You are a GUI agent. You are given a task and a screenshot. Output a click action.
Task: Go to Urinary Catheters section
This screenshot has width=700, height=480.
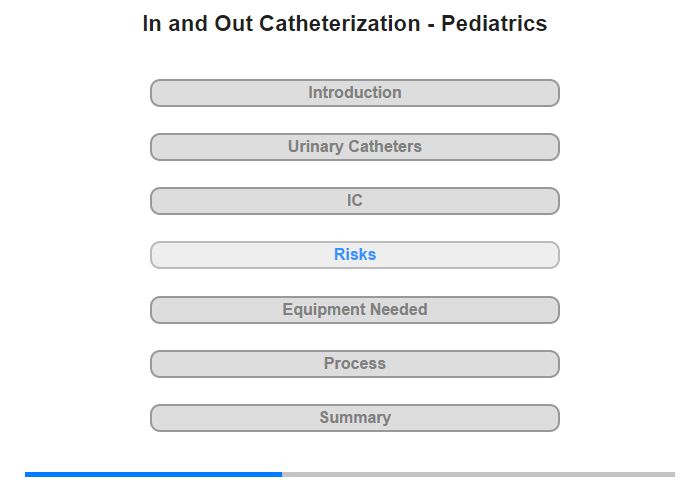(354, 147)
